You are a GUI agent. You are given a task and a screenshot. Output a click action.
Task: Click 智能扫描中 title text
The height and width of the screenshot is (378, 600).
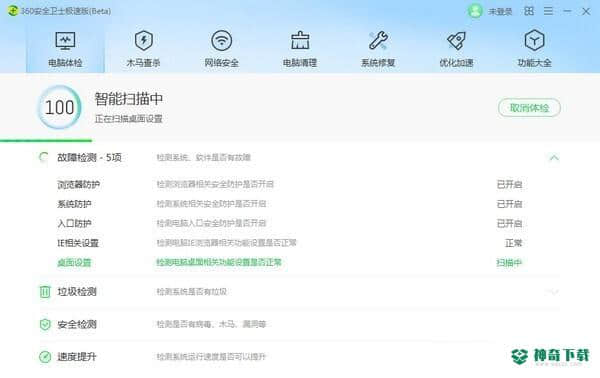coord(129,99)
